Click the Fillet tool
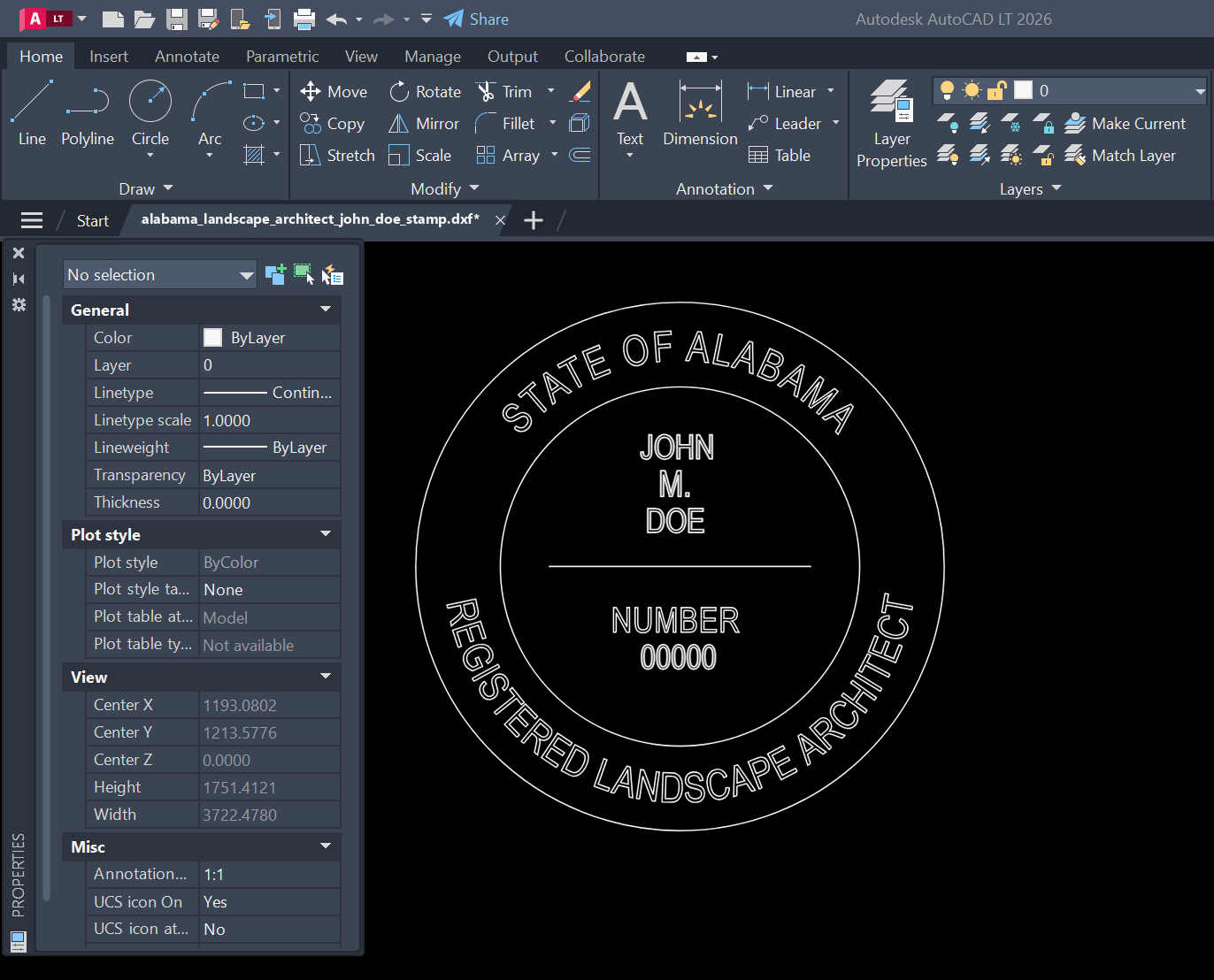This screenshot has height=980, width=1214. tap(505, 123)
